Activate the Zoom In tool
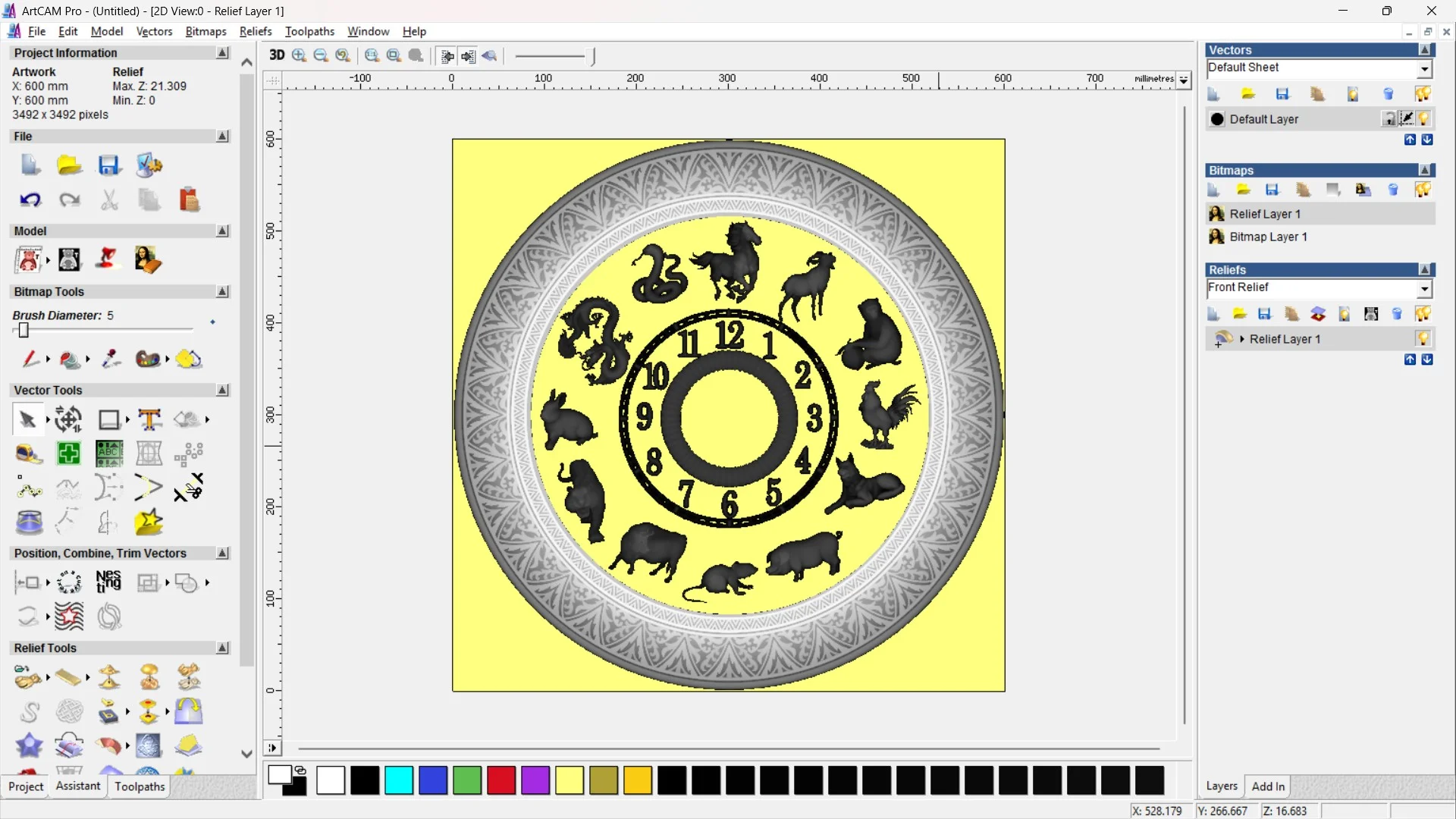This screenshot has width=1456, height=819. tap(298, 55)
